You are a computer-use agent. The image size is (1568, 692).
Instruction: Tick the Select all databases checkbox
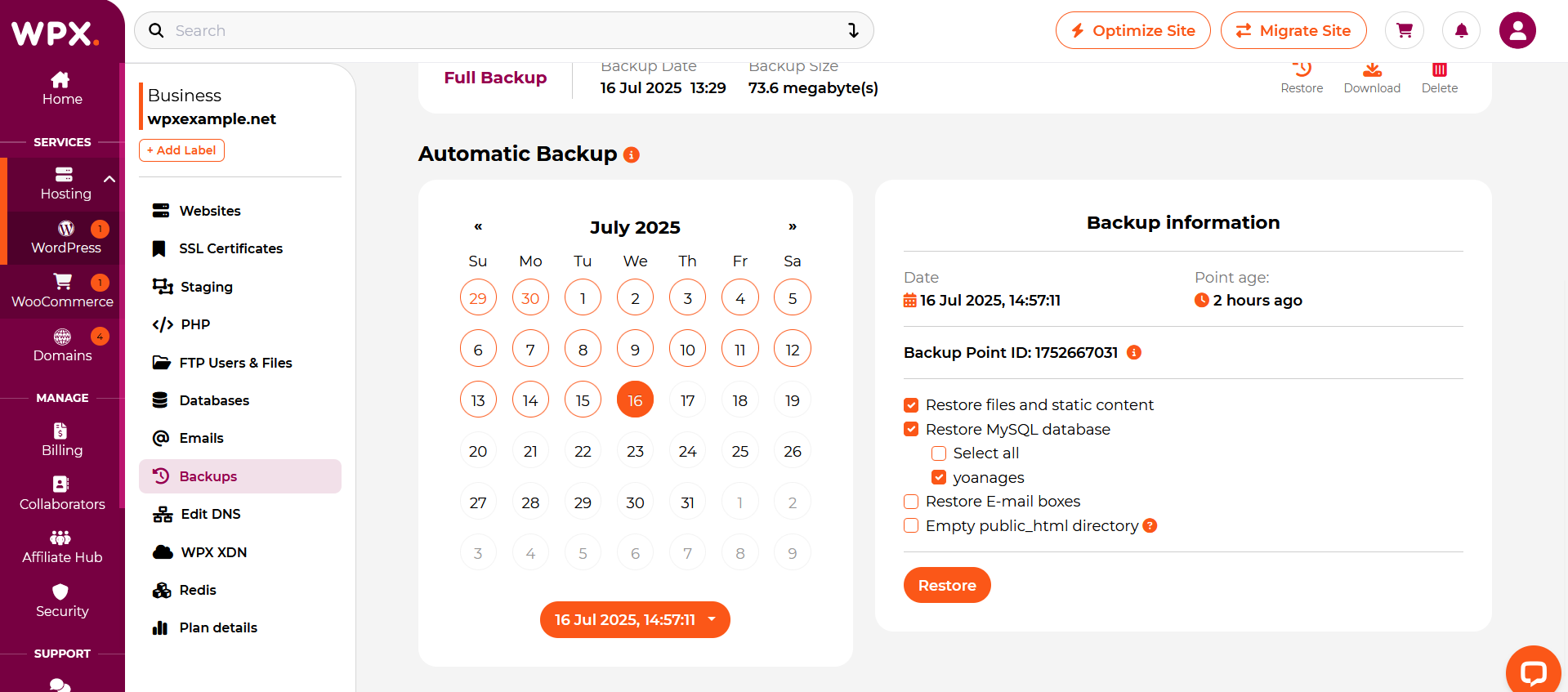point(939,453)
